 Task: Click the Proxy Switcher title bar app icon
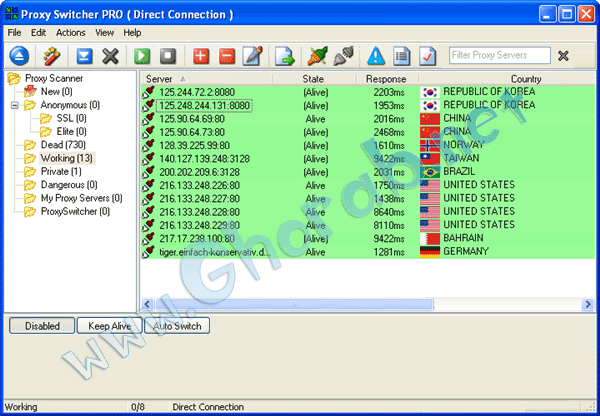(11, 14)
